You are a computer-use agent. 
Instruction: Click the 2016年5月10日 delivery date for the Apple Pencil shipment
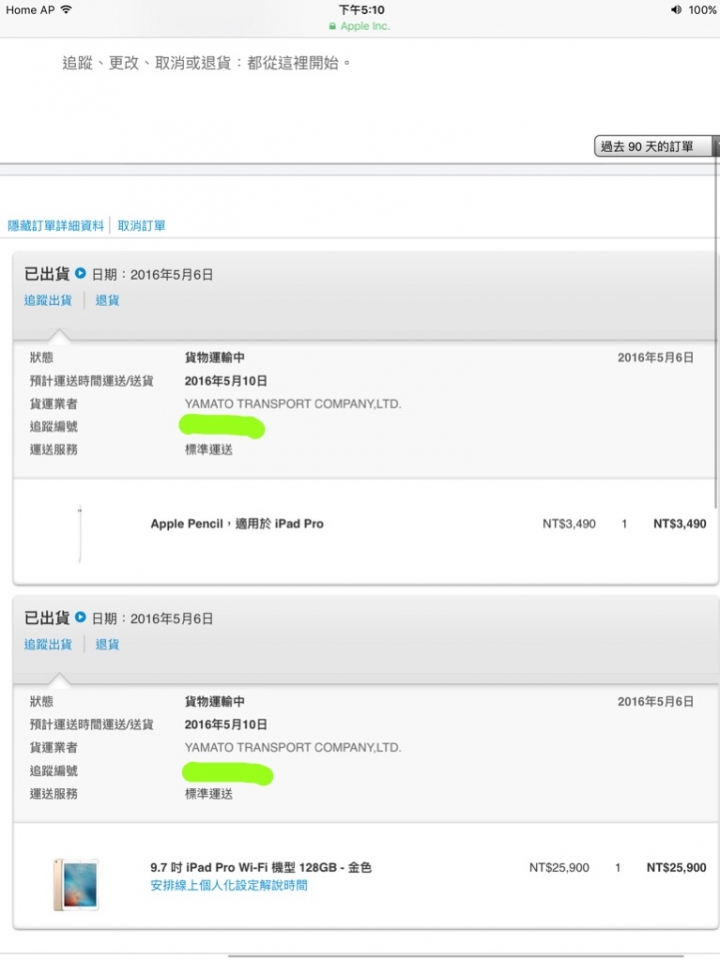(226, 380)
